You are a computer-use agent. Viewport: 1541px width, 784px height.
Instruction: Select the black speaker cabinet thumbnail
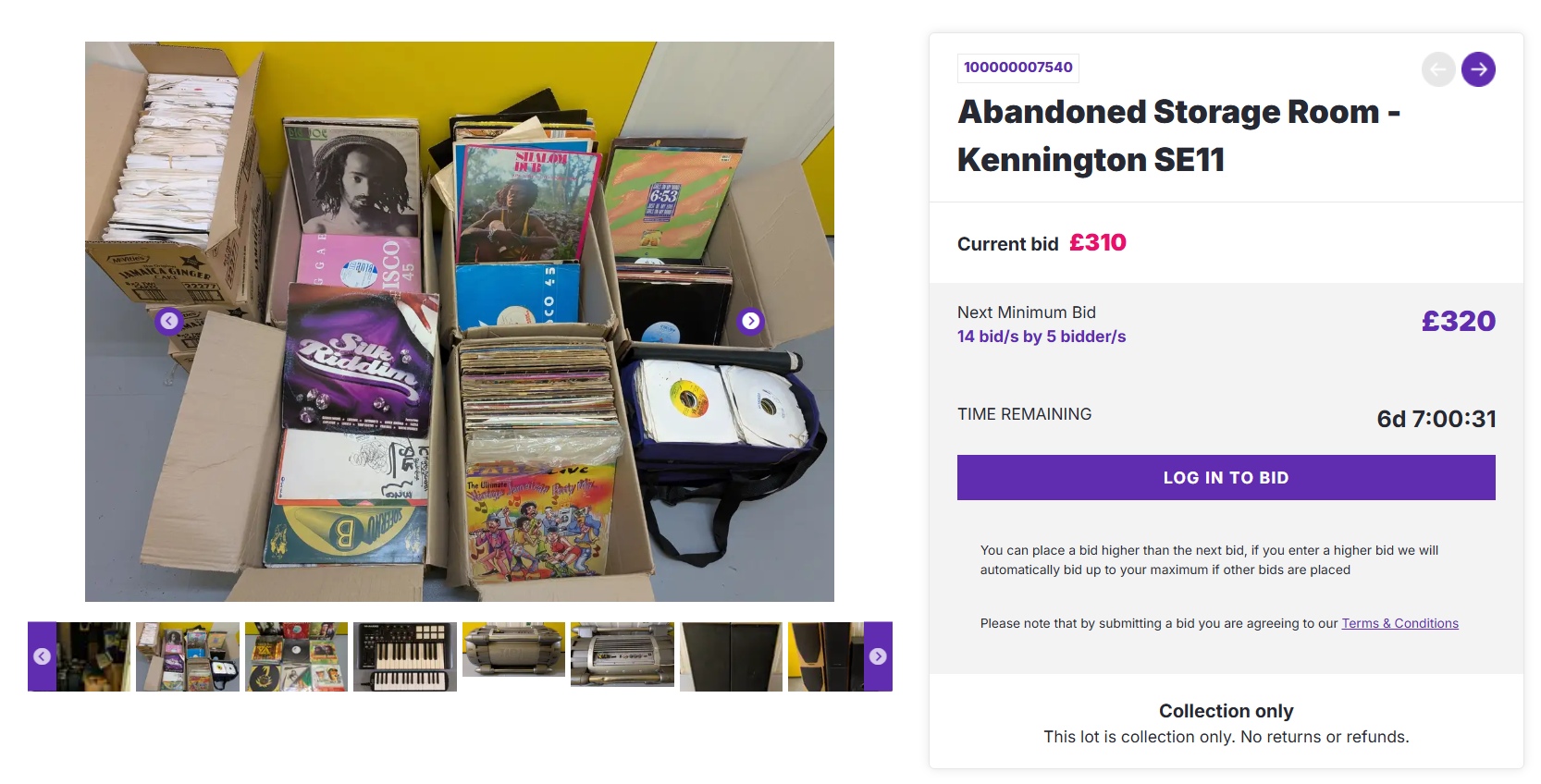click(x=731, y=656)
